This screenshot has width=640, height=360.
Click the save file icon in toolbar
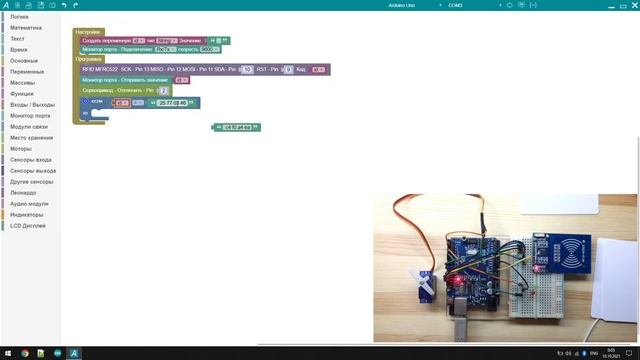point(41,5)
